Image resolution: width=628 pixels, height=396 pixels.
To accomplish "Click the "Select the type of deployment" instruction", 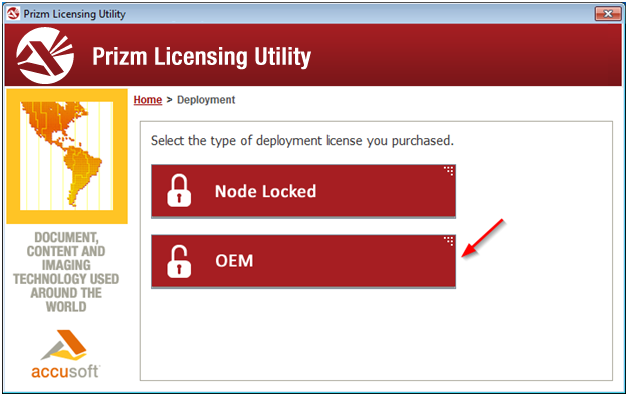I will pyautogui.click(x=302, y=141).
